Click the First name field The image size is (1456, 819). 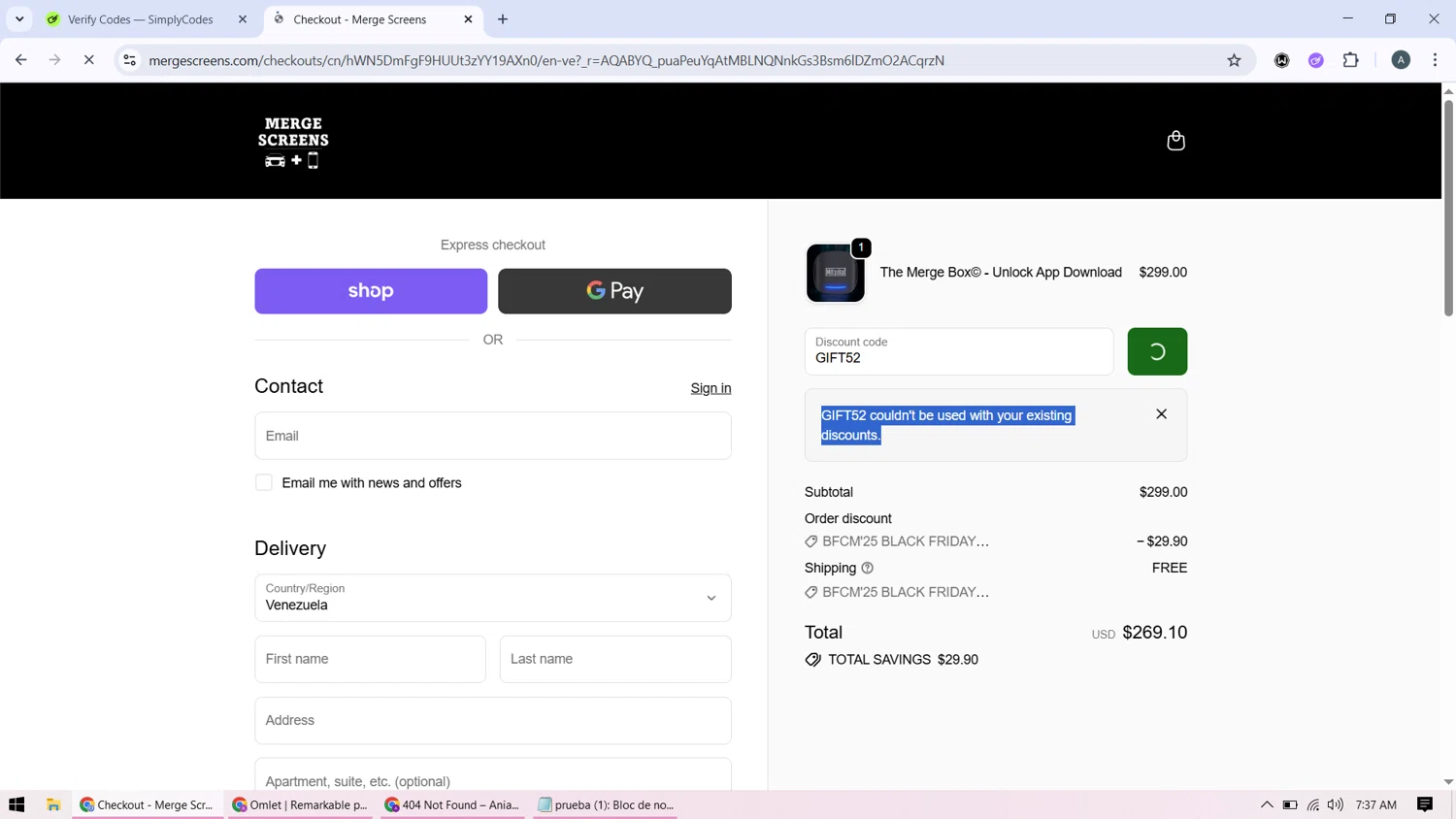[x=370, y=659]
